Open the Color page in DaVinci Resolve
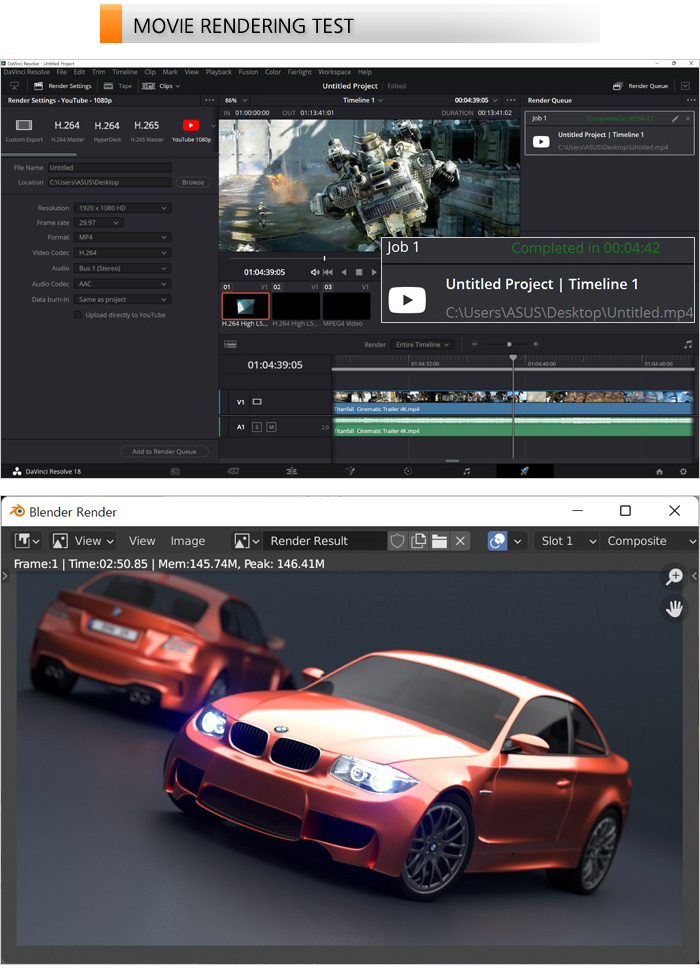 (408, 471)
